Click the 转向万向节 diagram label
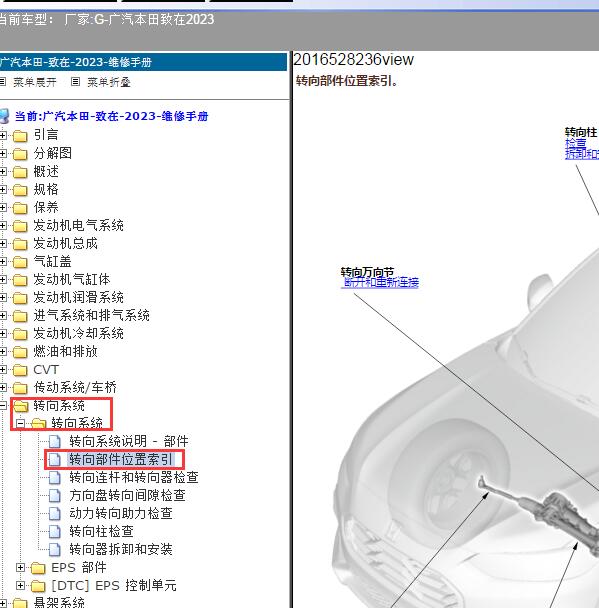 [x=367, y=272]
